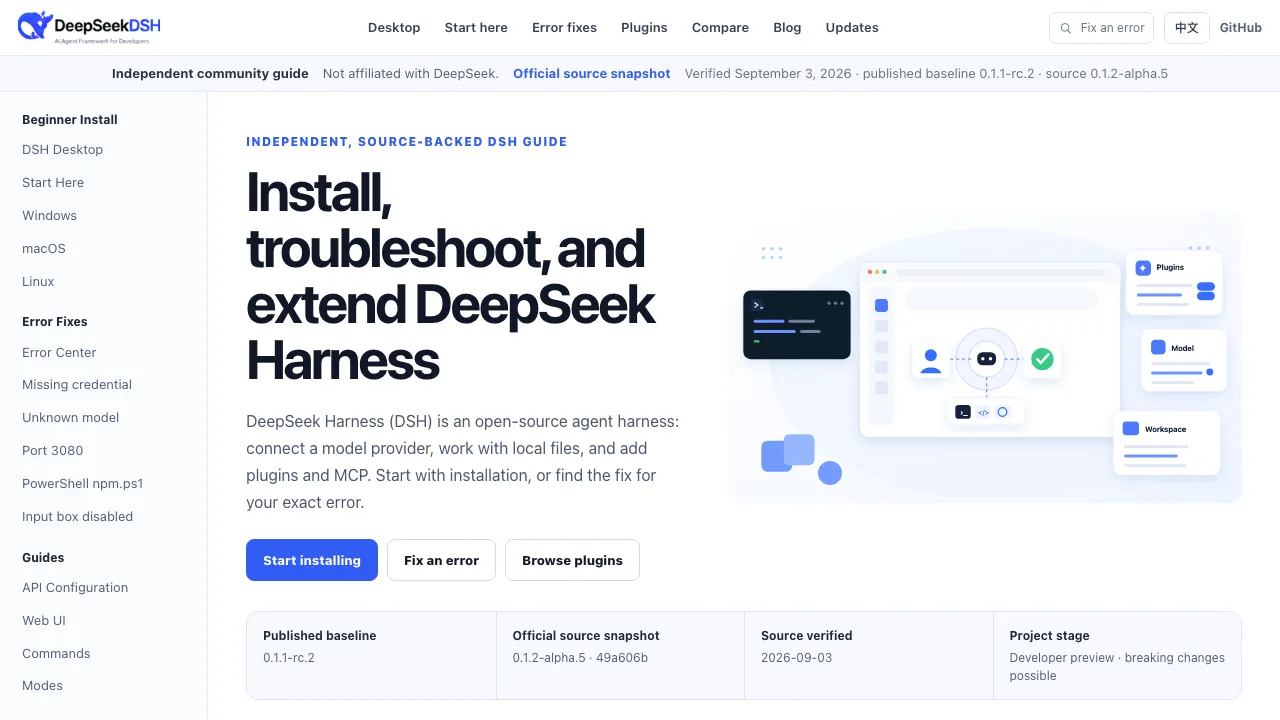This screenshot has height=720, width=1280.
Task: Click the user avatar icon in illustration
Action: pos(931,360)
